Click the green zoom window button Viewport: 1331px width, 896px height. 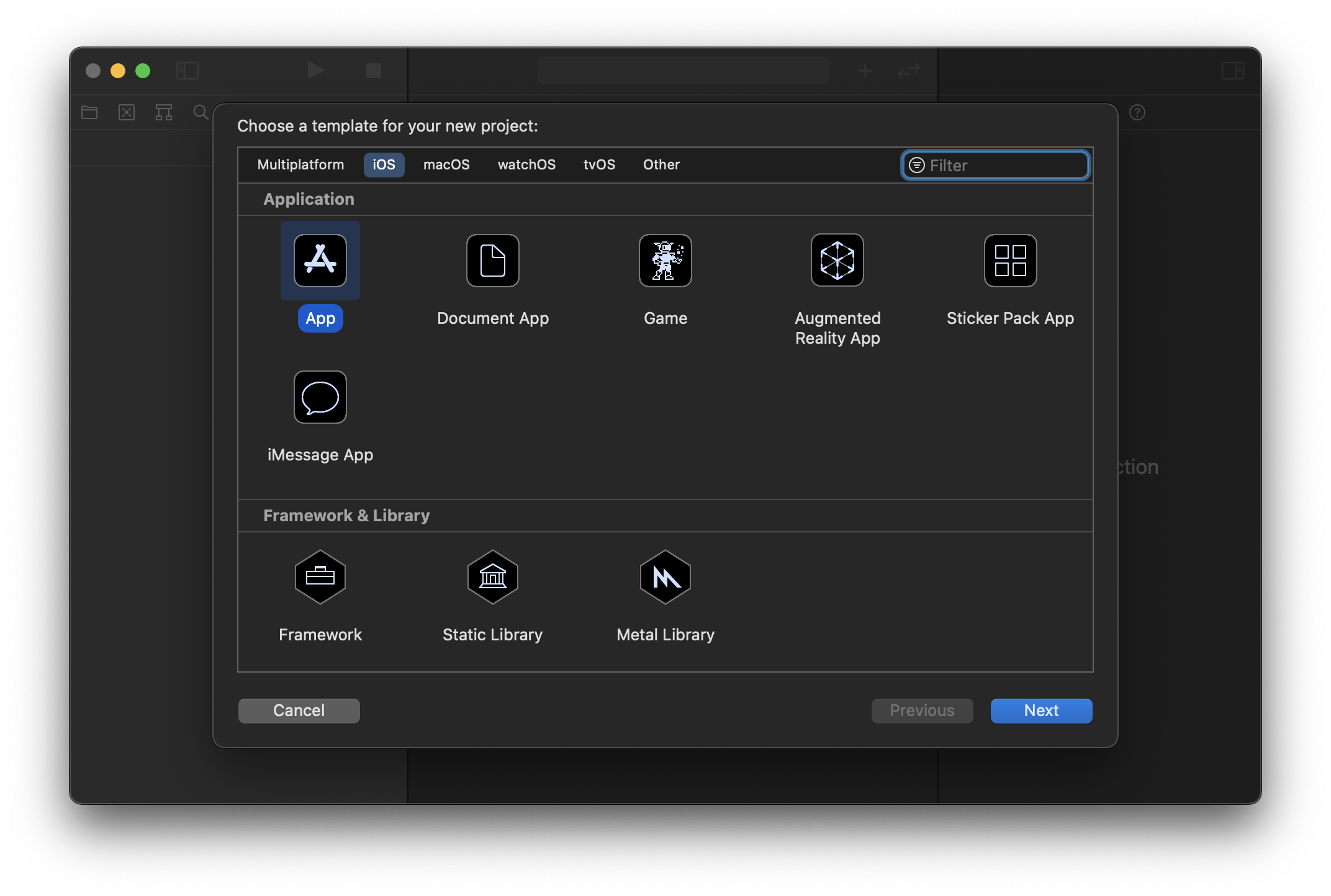[143, 71]
